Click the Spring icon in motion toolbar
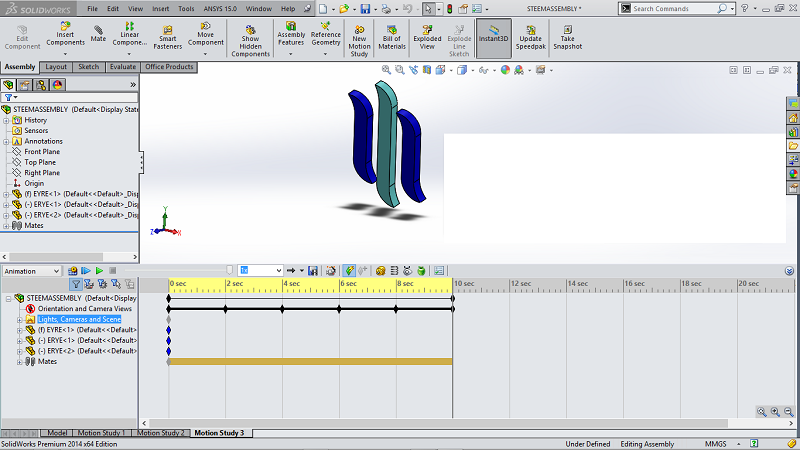 click(x=394, y=271)
